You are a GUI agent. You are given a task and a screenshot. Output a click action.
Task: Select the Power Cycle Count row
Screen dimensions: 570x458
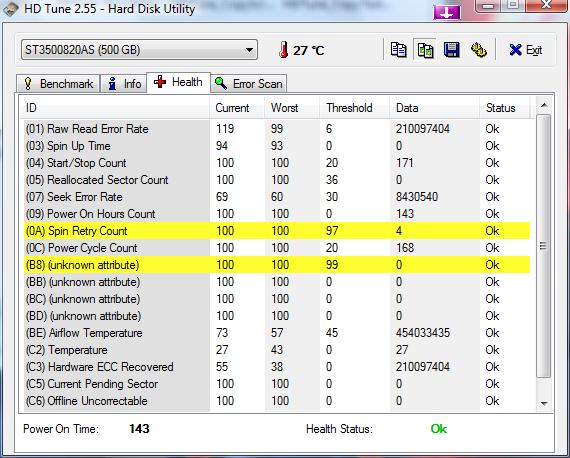point(277,248)
